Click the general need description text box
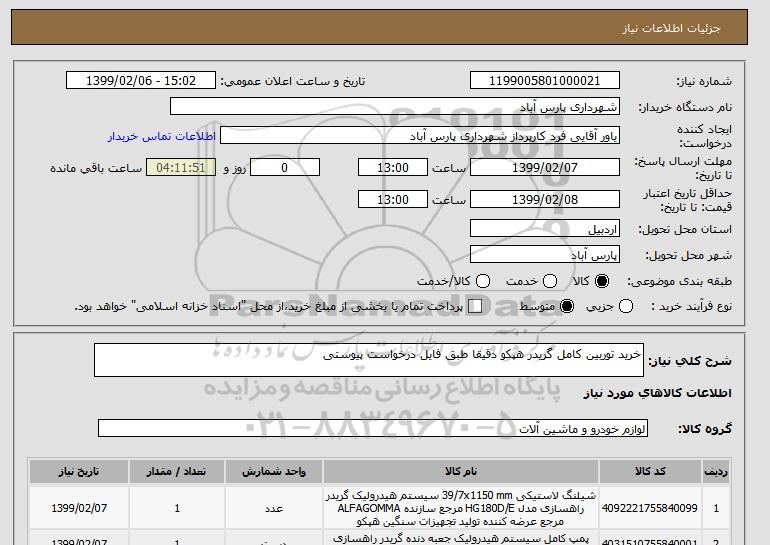This screenshot has width=770, height=545. coord(369,360)
